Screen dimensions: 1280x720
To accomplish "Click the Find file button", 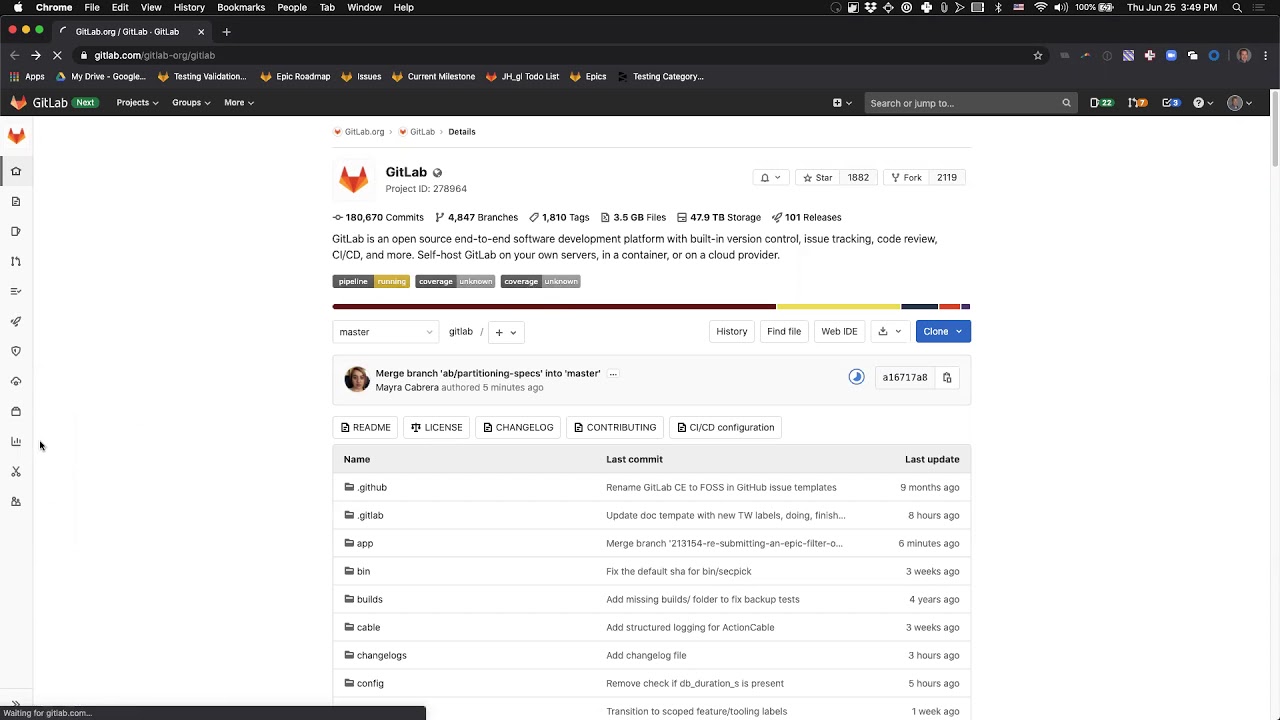I will point(784,331).
